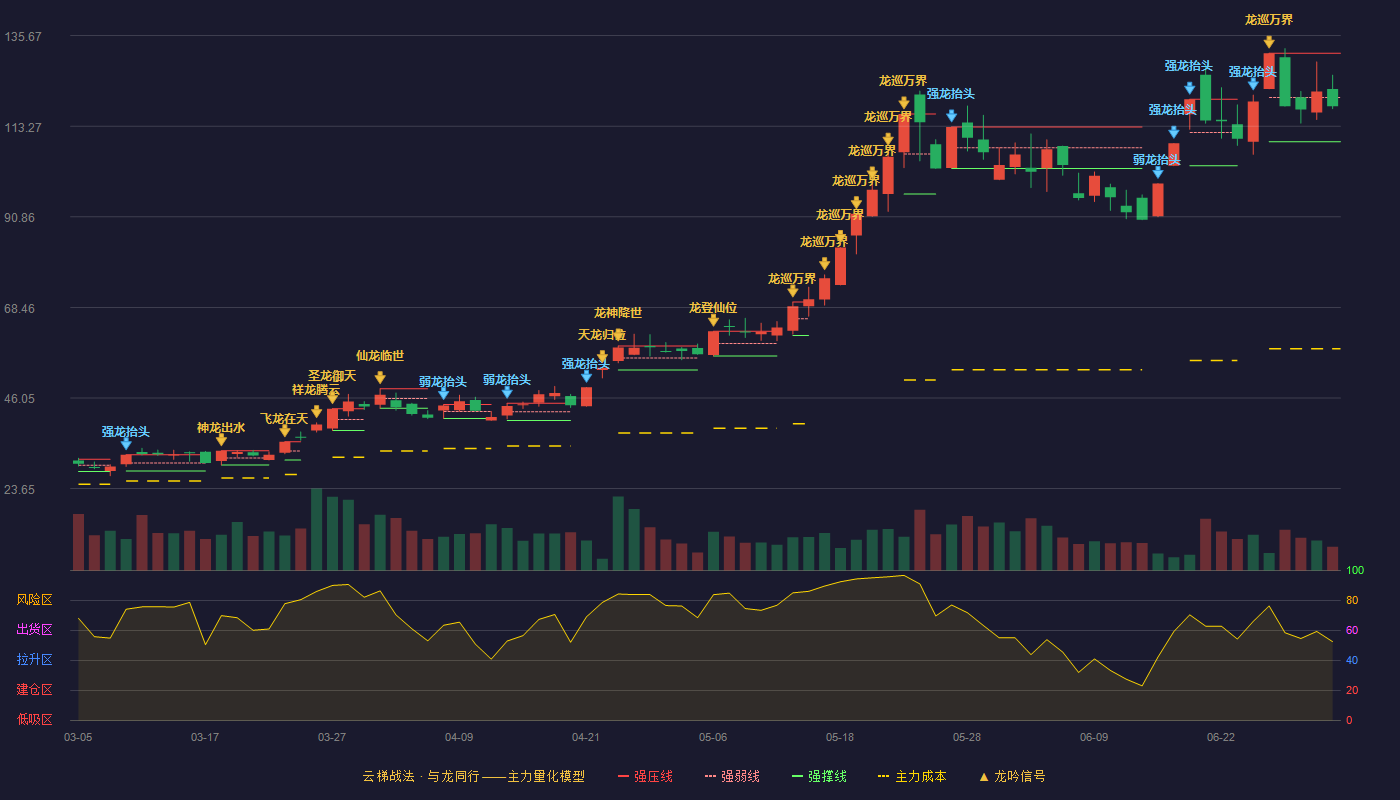The width and height of the screenshot is (1400, 800).
Task: Toggle the 主力成本 legend series
Action: [912, 776]
